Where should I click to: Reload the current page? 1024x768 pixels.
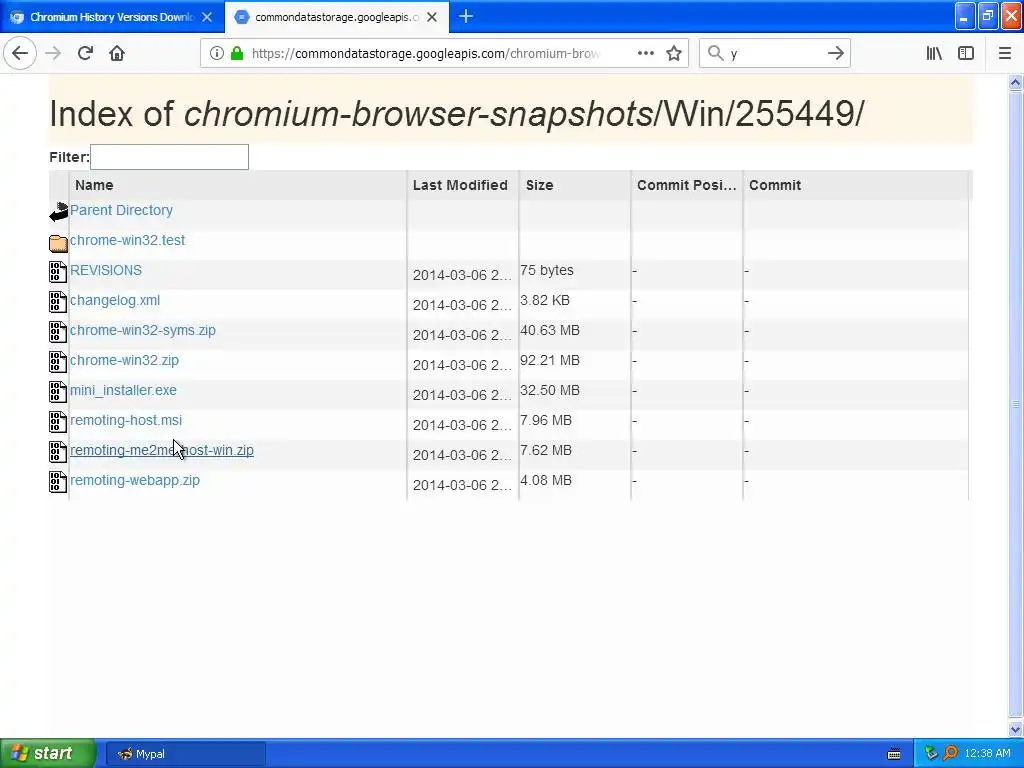tap(85, 53)
